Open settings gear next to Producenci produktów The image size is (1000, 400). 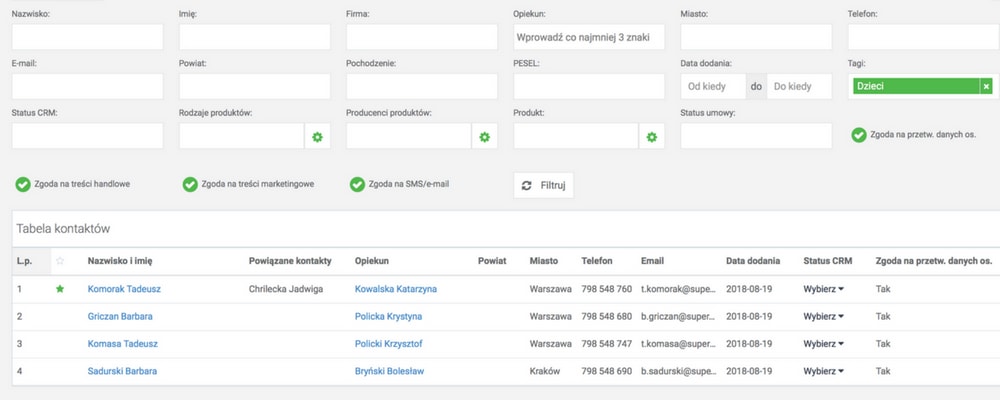(485, 137)
